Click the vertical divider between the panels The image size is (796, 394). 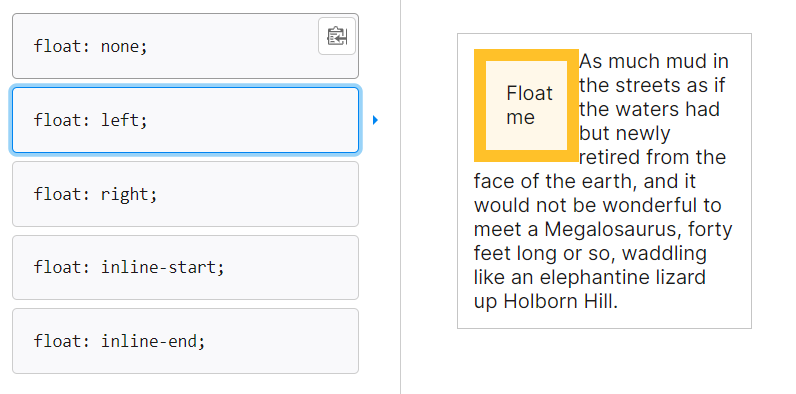(x=400, y=197)
